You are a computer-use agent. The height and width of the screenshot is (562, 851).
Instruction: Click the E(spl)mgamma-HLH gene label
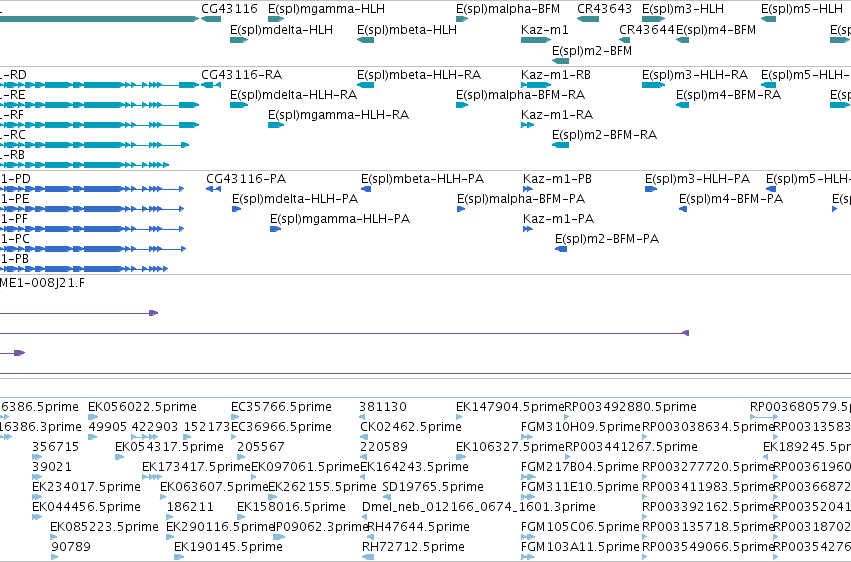coord(326,9)
